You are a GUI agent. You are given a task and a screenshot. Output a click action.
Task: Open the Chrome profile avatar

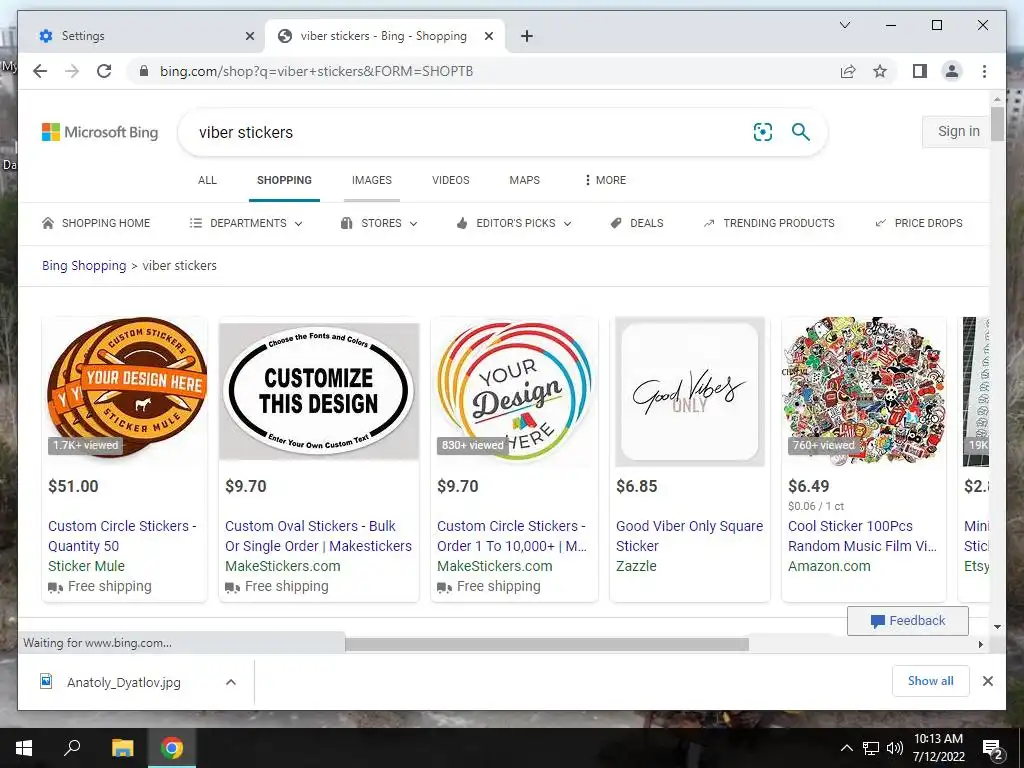pyautogui.click(x=952, y=71)
